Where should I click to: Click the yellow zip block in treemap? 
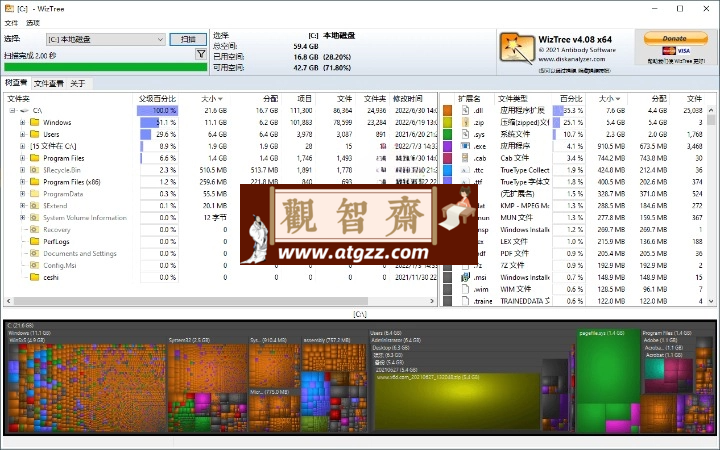click(x=457, y=401)
